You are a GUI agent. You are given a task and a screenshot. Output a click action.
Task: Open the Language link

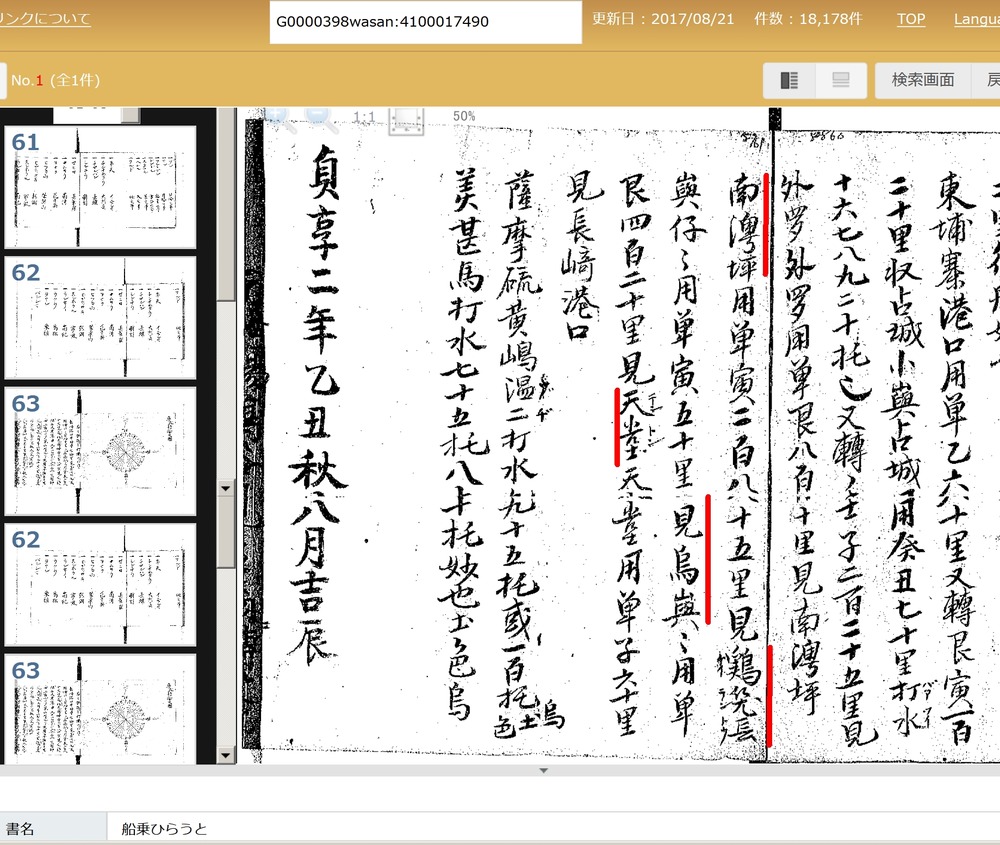(x=976, y=19)
